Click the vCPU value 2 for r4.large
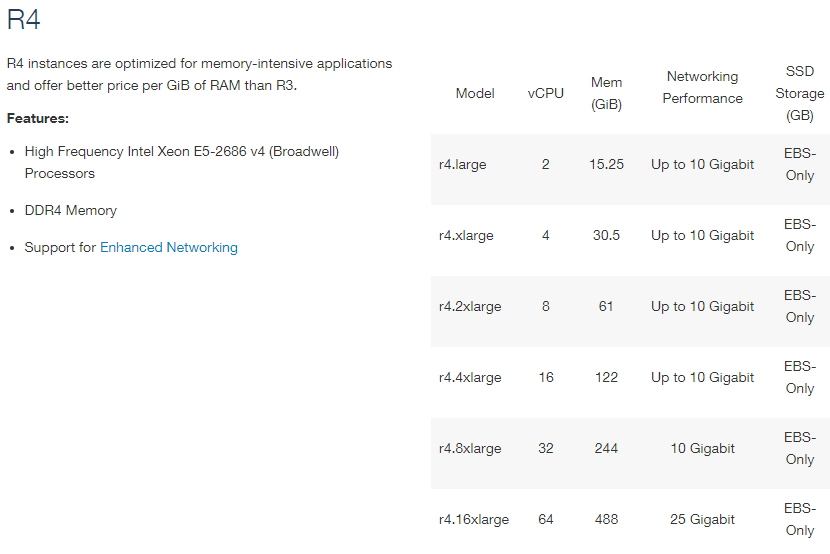830x554 pixels. click(x=545, y=165)
